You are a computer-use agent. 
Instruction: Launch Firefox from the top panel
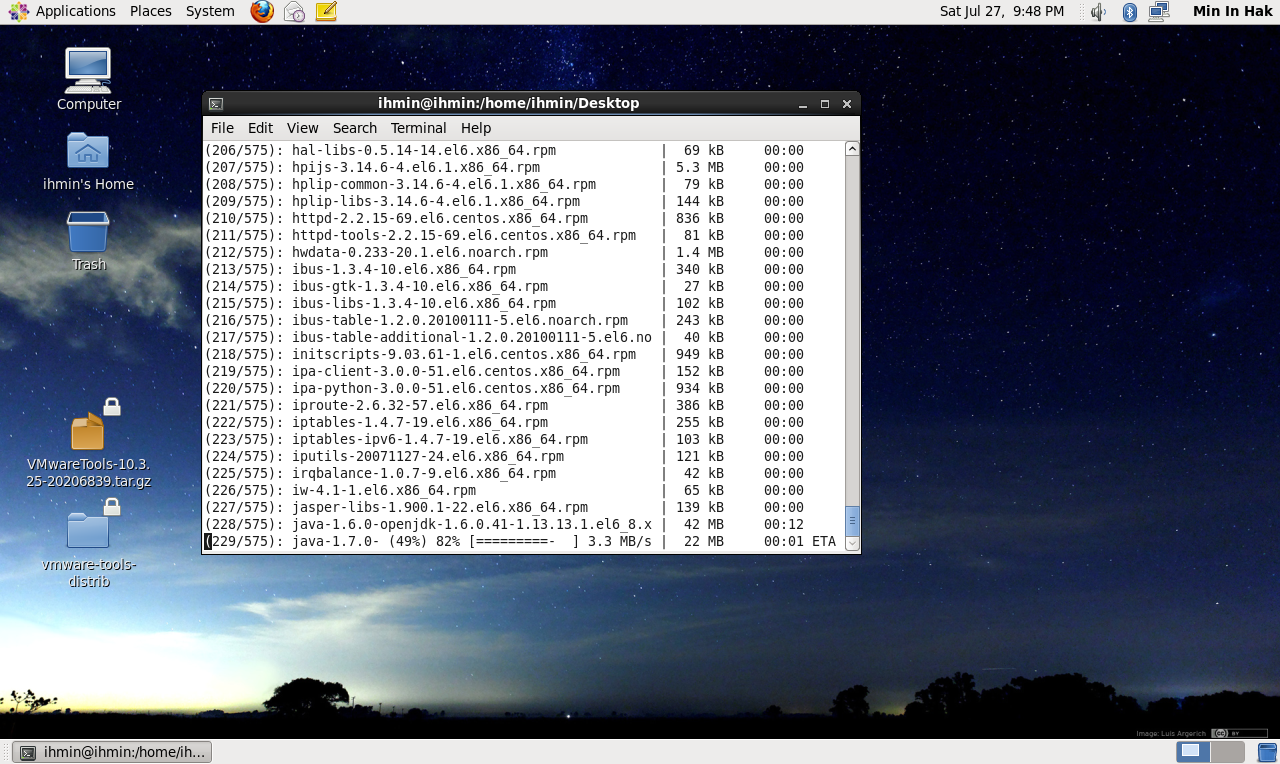point(262,11)
